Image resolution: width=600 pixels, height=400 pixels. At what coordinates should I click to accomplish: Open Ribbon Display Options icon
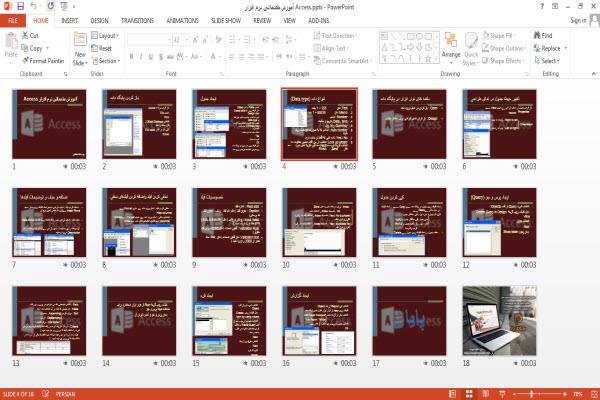pos(555,6)
